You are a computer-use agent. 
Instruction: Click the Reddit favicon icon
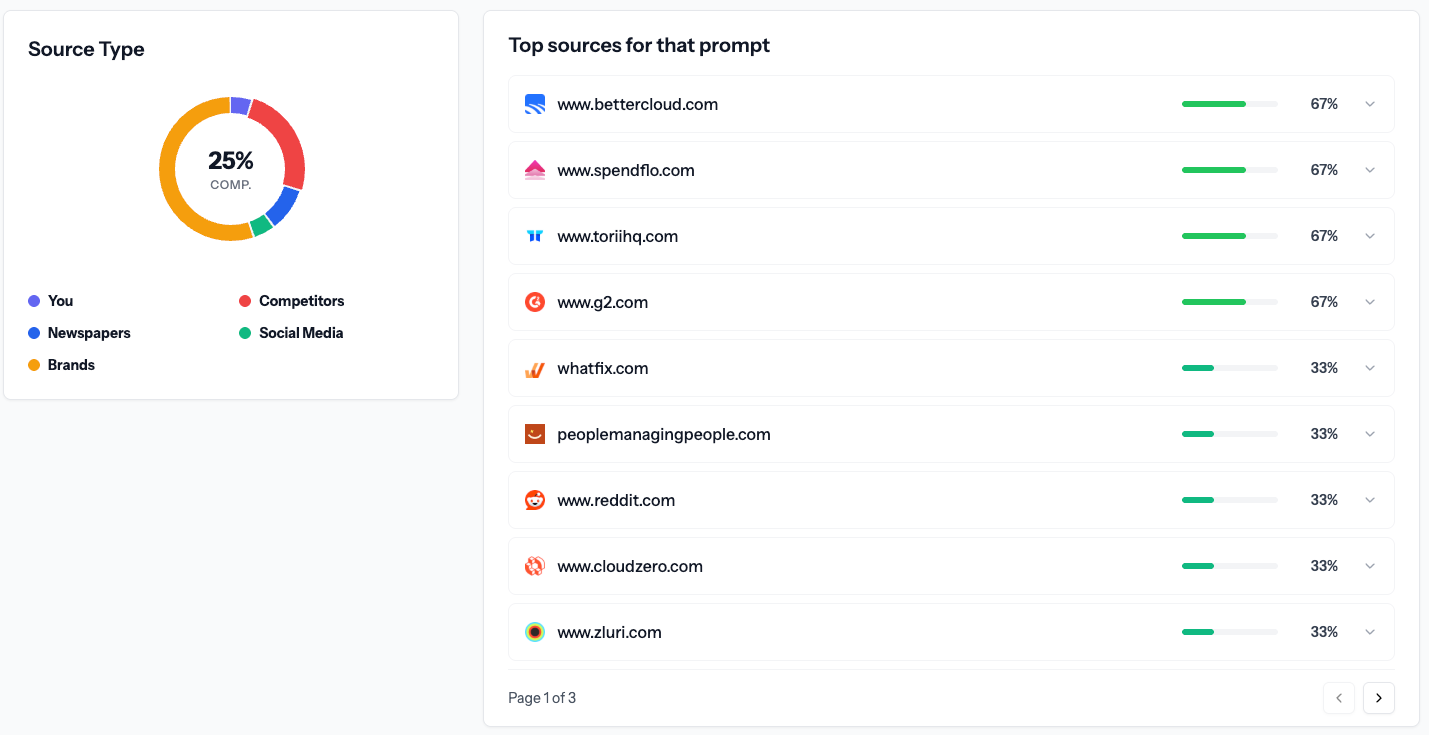(x=535, y=500)
